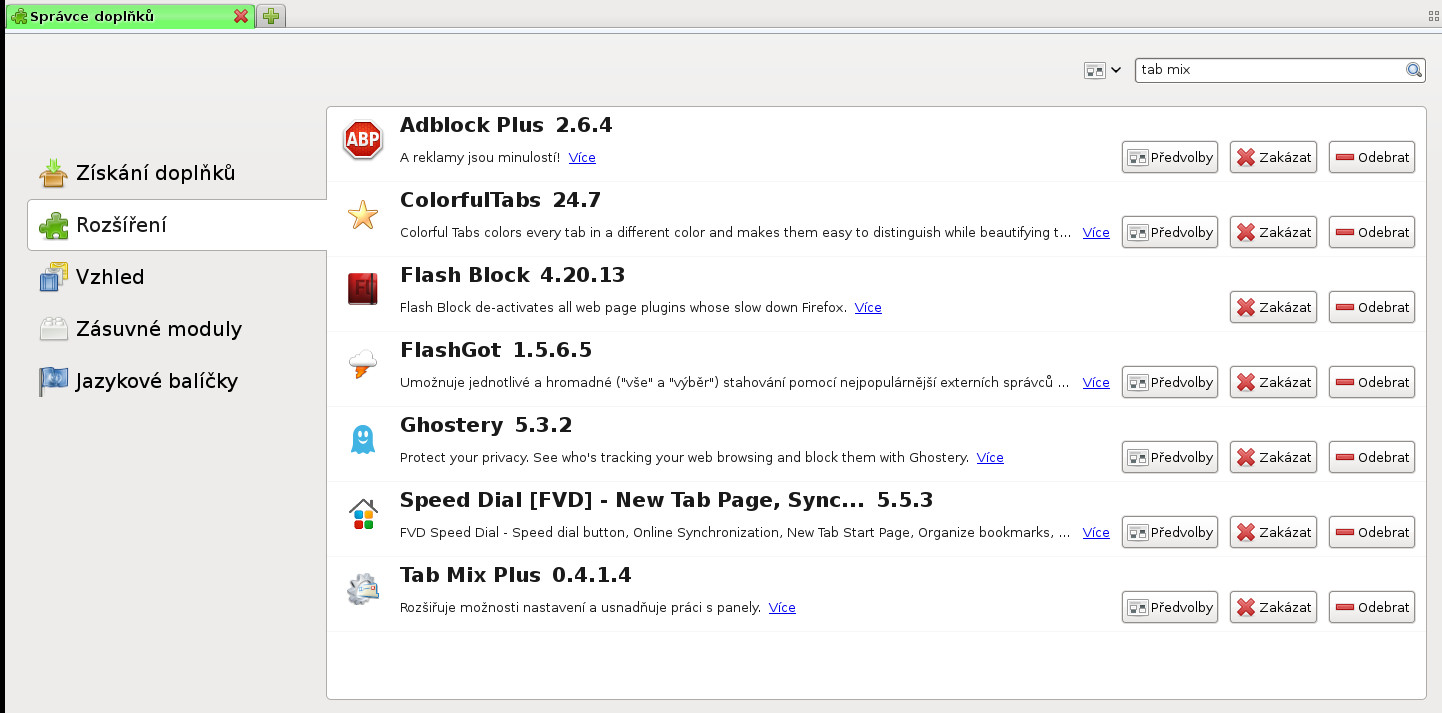This screenshot has height=713, width=1442.
Task: Disable FlashGot with Zakázat
Action: coord(1273,382)
